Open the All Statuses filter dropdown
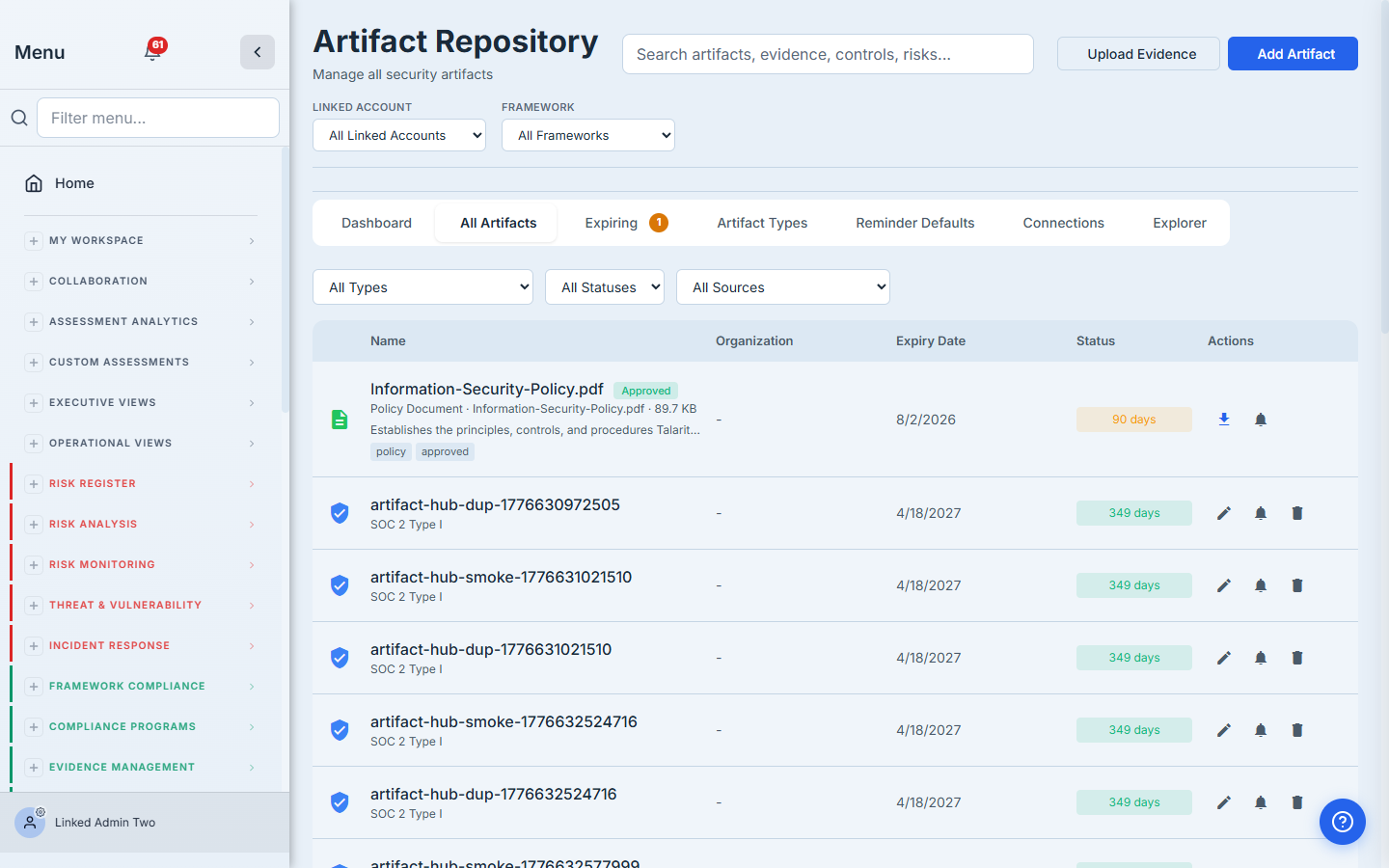 605,287
